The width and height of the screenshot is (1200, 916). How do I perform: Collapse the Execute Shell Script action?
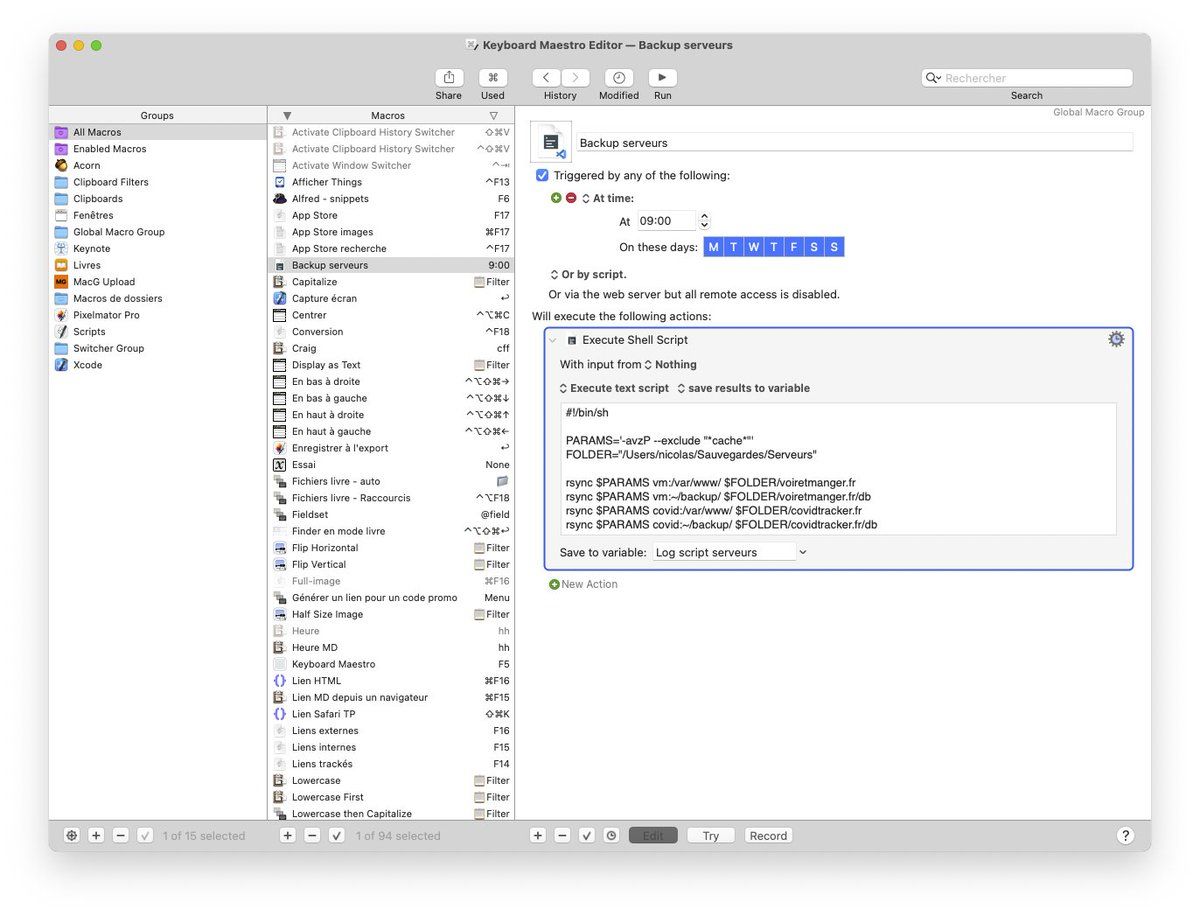[553, 340]
